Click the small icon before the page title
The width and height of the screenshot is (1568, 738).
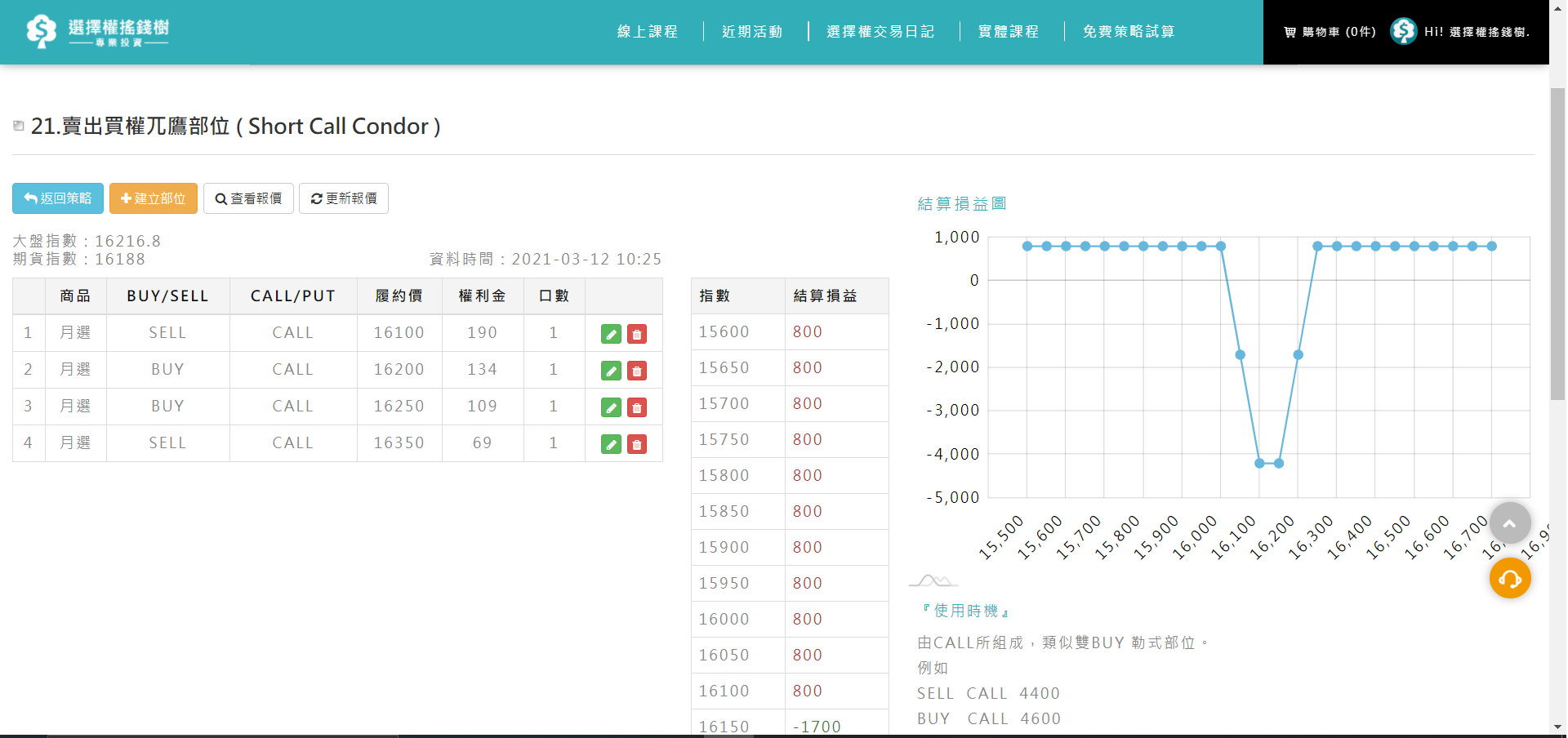[x=18, y=126]
